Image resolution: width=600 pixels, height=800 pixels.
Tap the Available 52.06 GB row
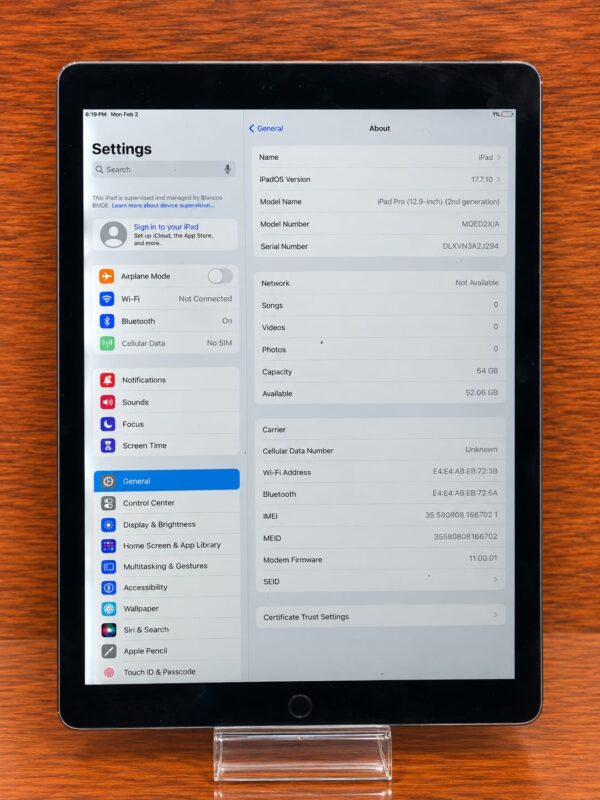pos(380,393)
